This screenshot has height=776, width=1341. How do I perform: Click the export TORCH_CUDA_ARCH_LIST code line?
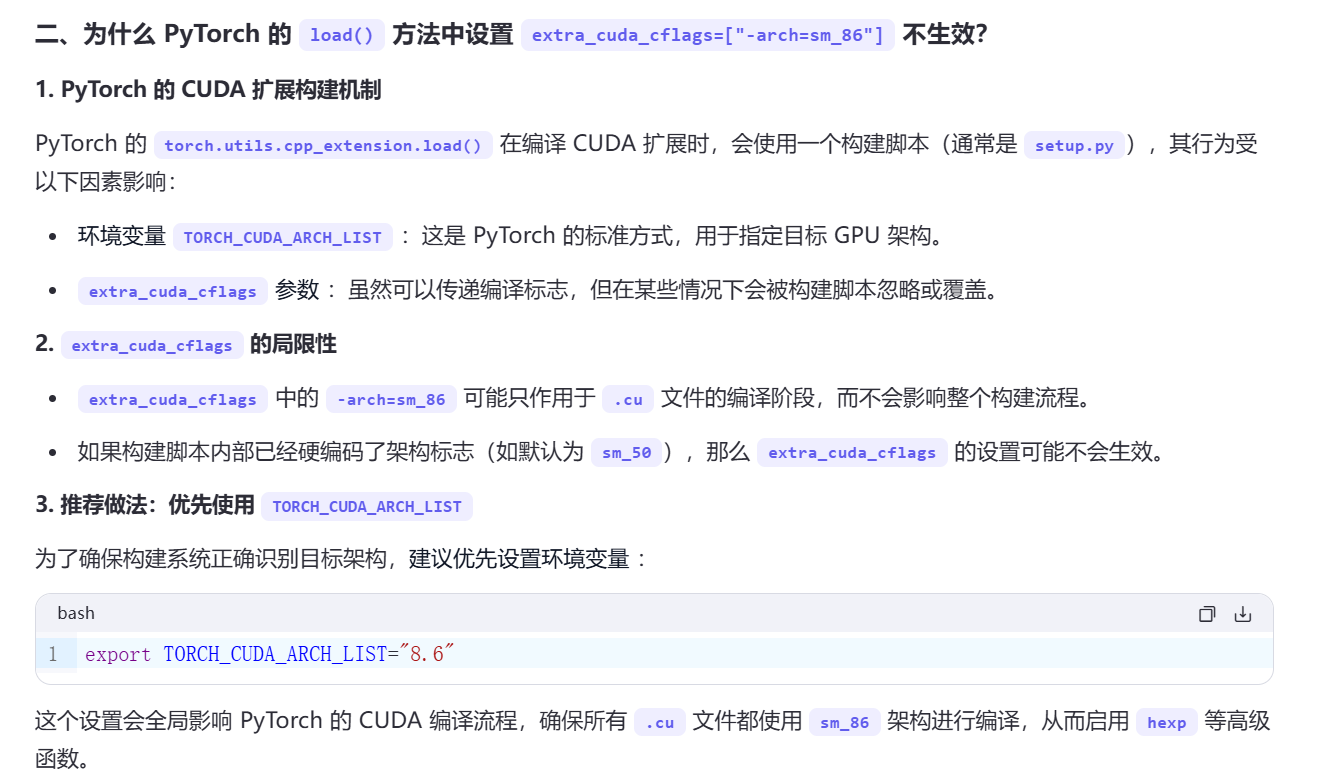[x=270, y=654]
